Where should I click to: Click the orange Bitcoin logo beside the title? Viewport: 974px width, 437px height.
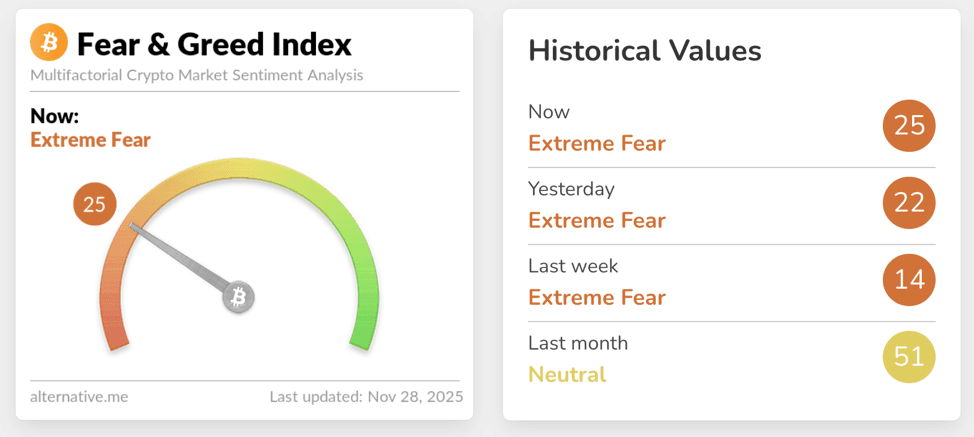click(49, 43)
